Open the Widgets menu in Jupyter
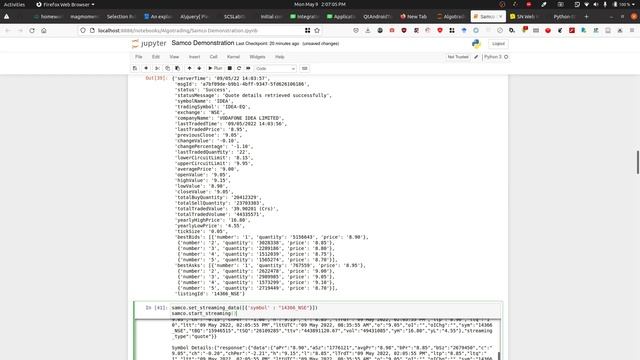 tap(257, 57)
